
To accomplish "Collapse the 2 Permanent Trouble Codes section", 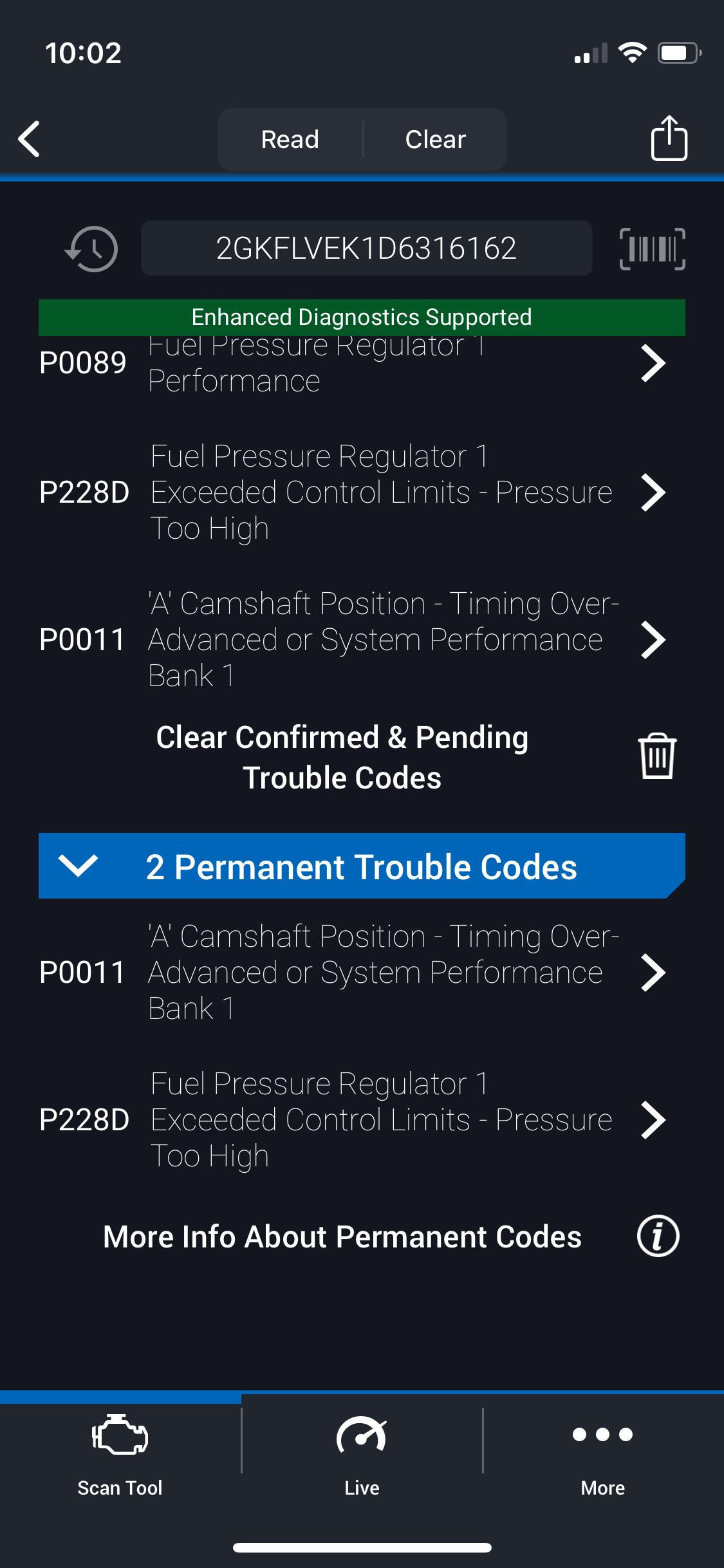I will click(78, 866).
